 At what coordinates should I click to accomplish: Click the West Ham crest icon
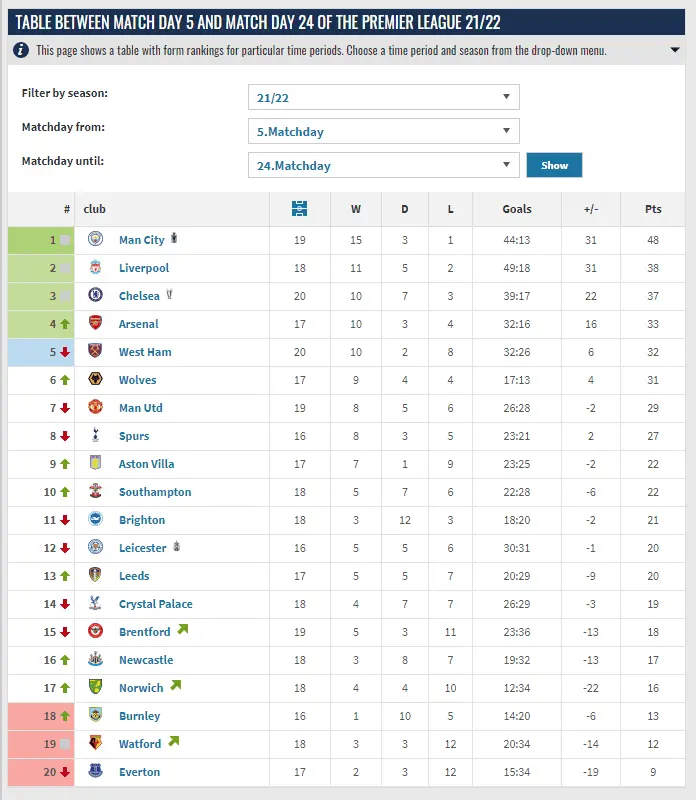click(95, 352)
